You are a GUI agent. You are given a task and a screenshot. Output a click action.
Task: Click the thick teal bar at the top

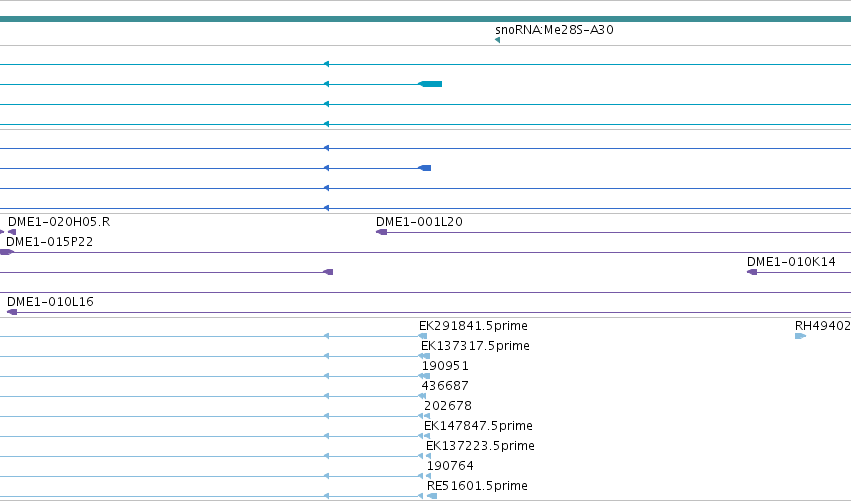click(426, 19)
